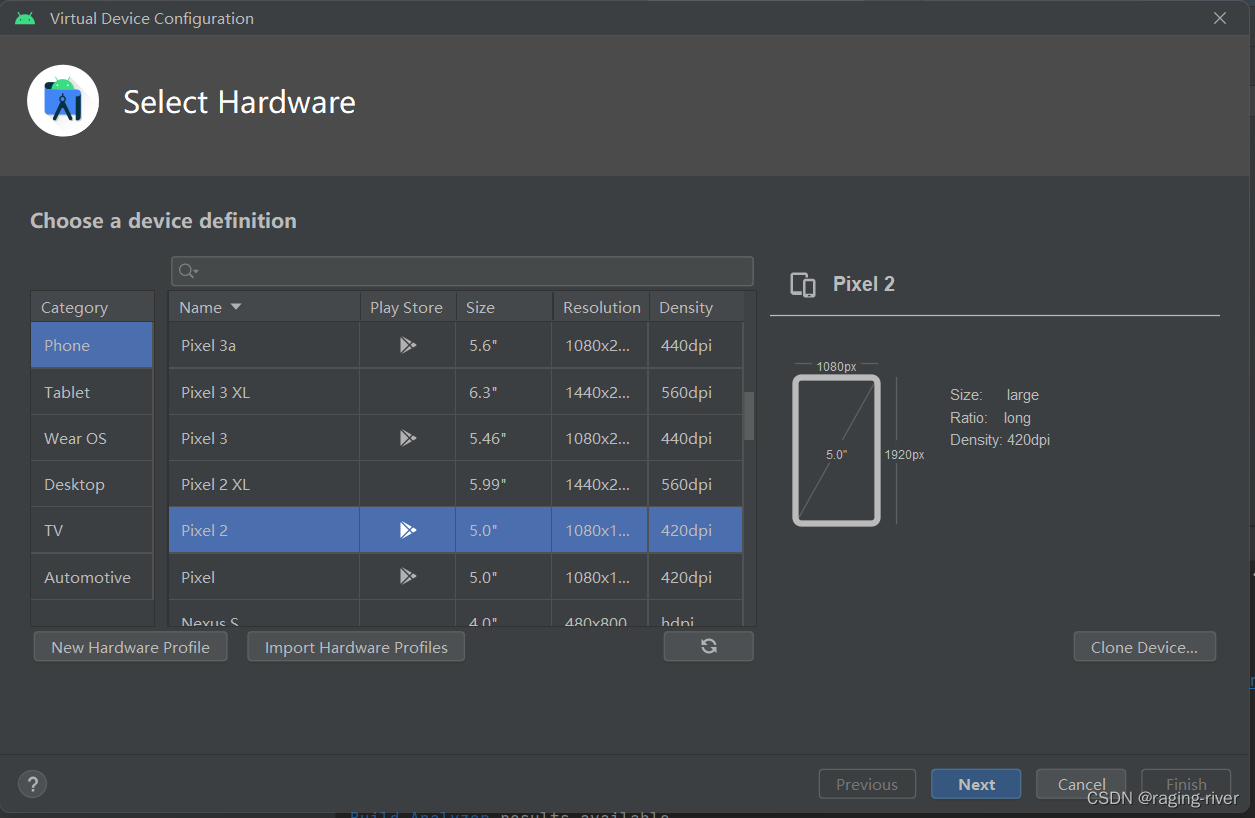Sort by the Size column header
Image resolution: width=1255 pixels, height=818 pixels.
pyautogui.click(x=504, y=307)
